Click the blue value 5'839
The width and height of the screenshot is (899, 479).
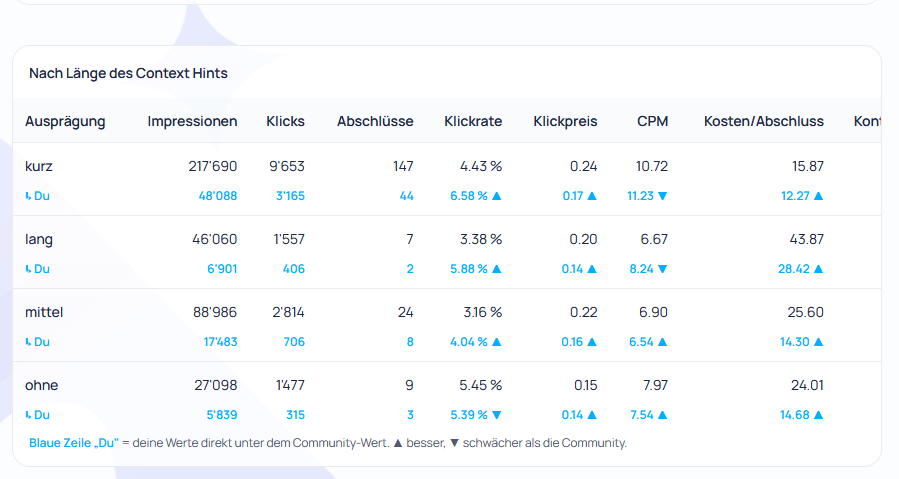point(222,414)
